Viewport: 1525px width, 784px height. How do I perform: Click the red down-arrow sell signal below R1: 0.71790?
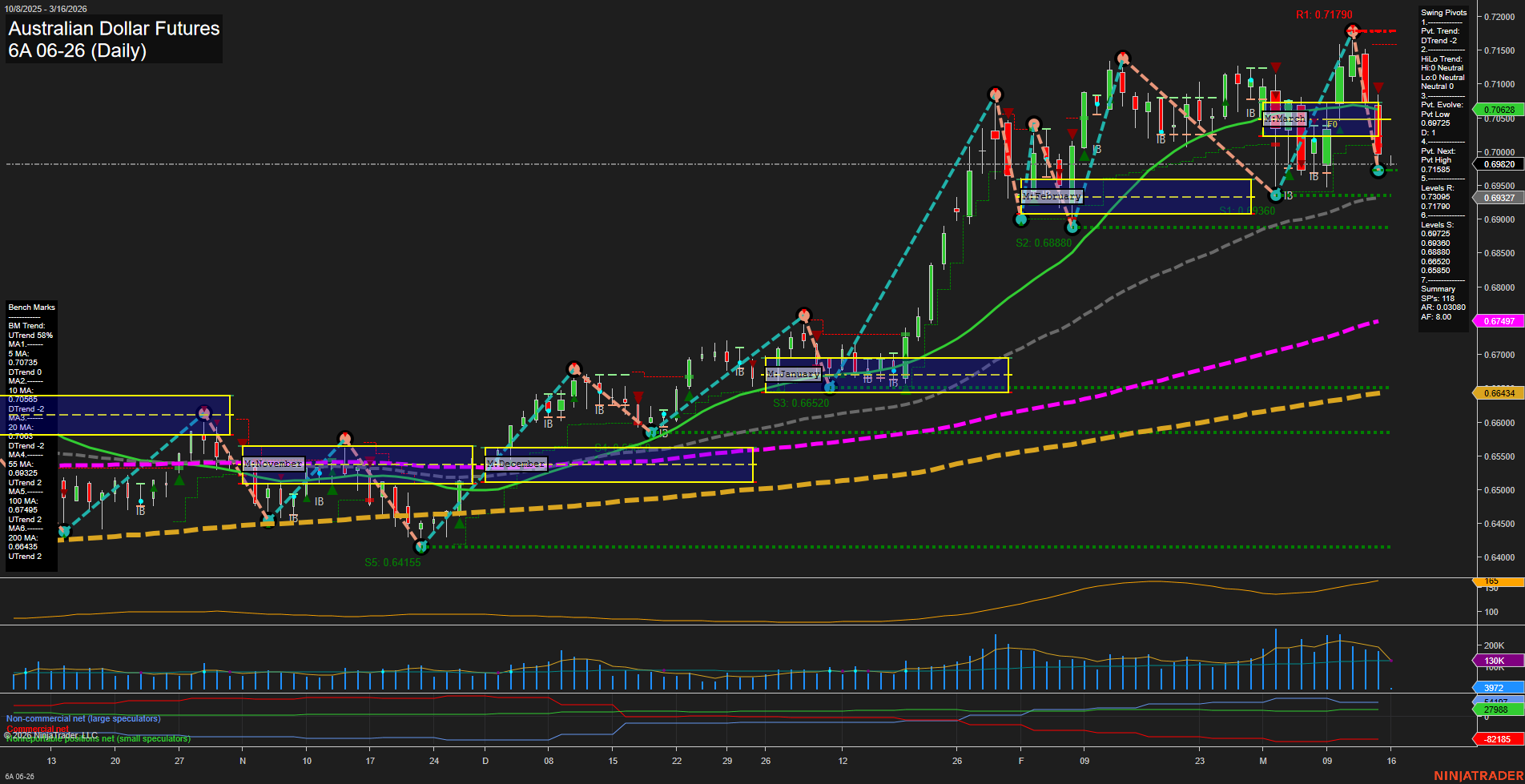[x=1379, y=86]
